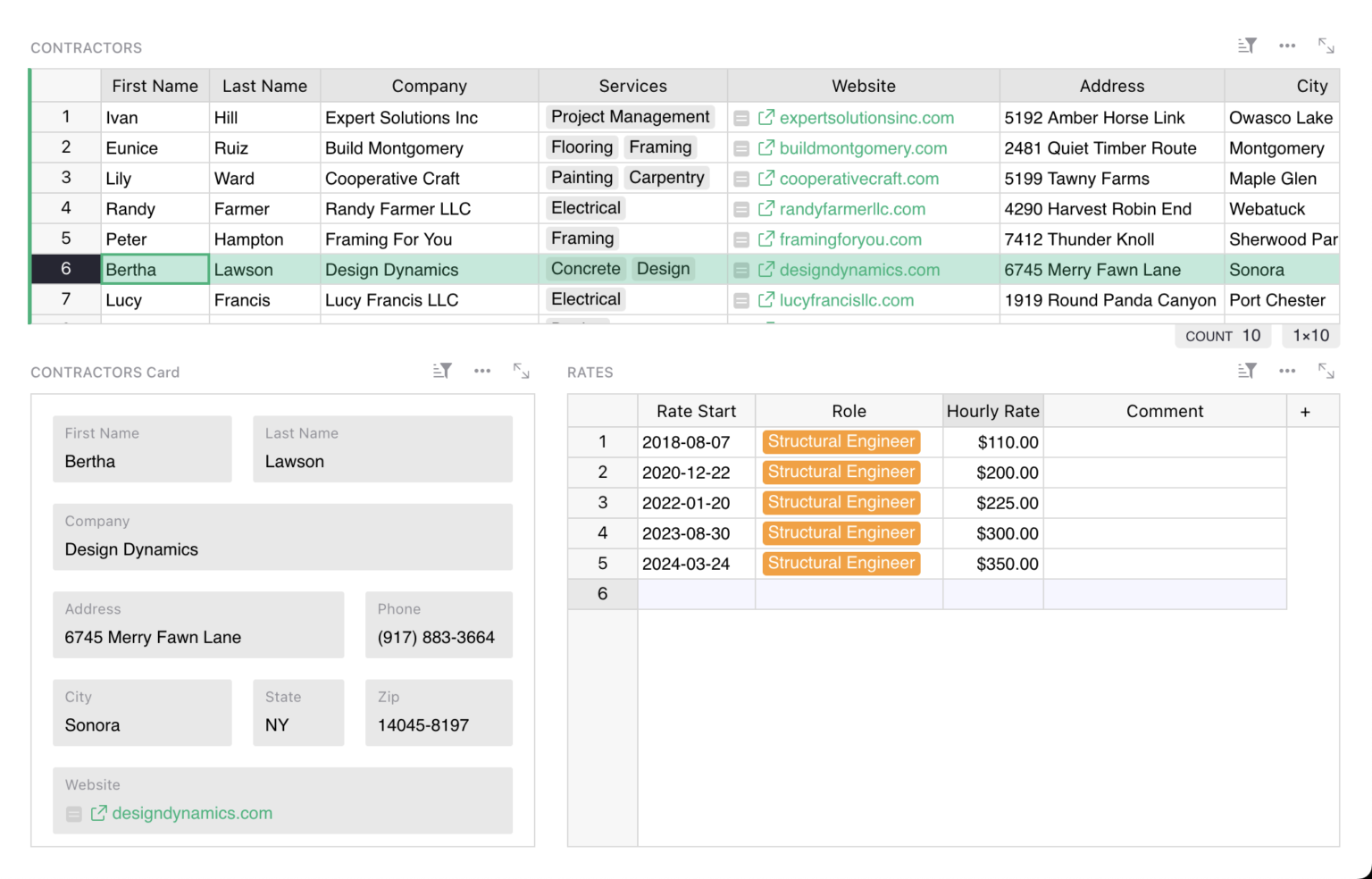1372x879 pixels.
Task: Select the Structural Engineer tag in RATES row 1
Action: [841, 441]
